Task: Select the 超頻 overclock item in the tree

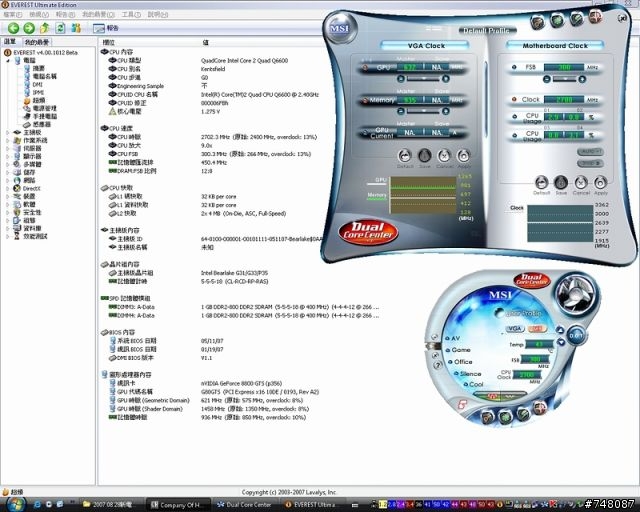Action: pos(34,100)
